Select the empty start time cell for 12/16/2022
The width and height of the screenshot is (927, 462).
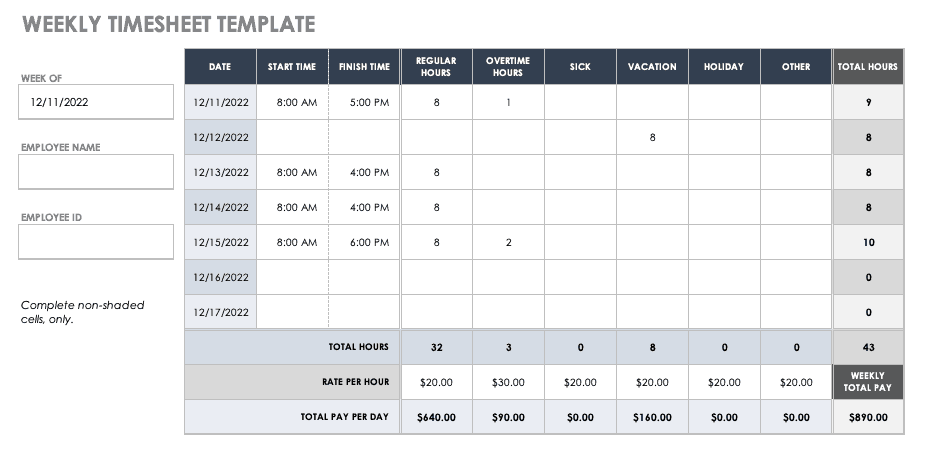[x=292, y=277]
